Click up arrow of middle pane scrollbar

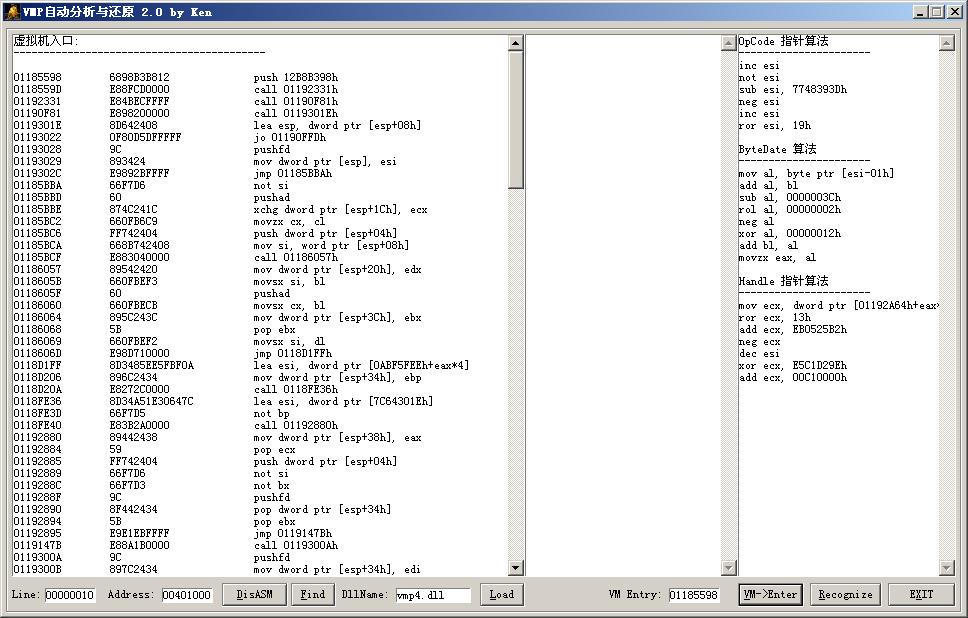(728, 43)
